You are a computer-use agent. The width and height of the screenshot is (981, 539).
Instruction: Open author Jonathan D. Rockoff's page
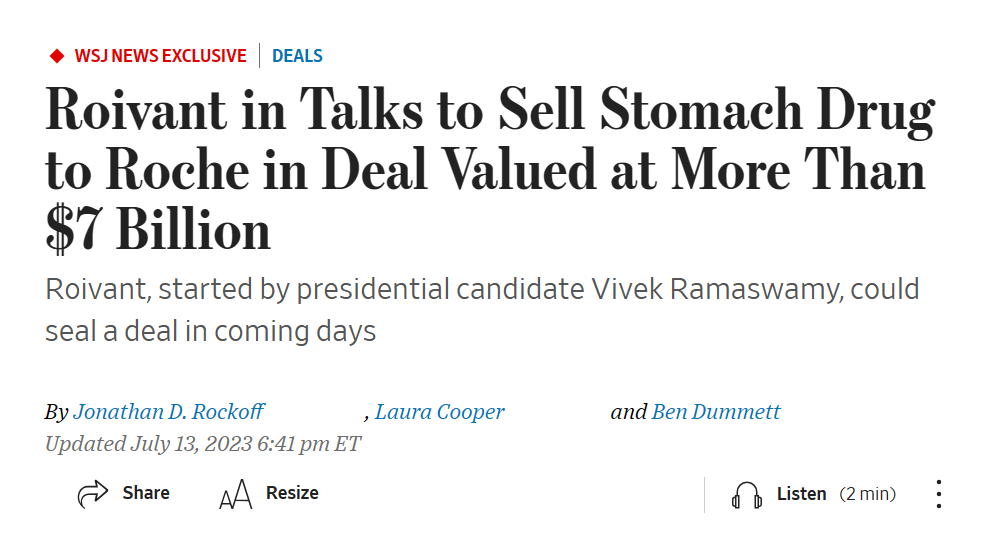point(169,411)
